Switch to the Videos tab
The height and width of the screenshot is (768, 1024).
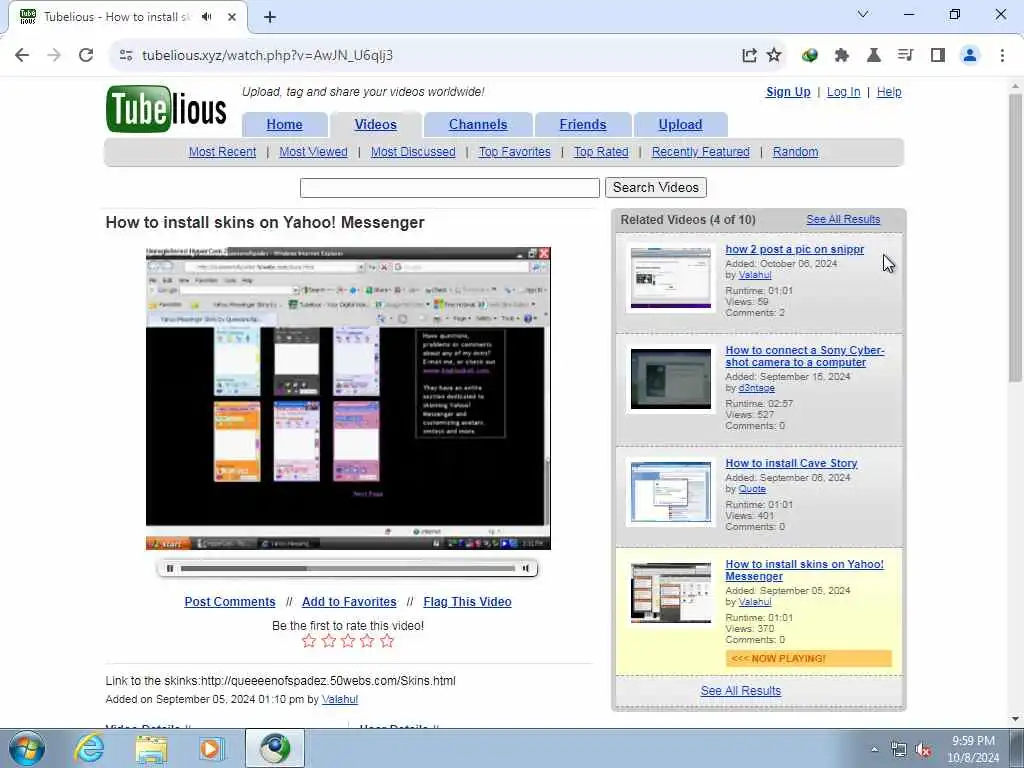click(376, 125)
